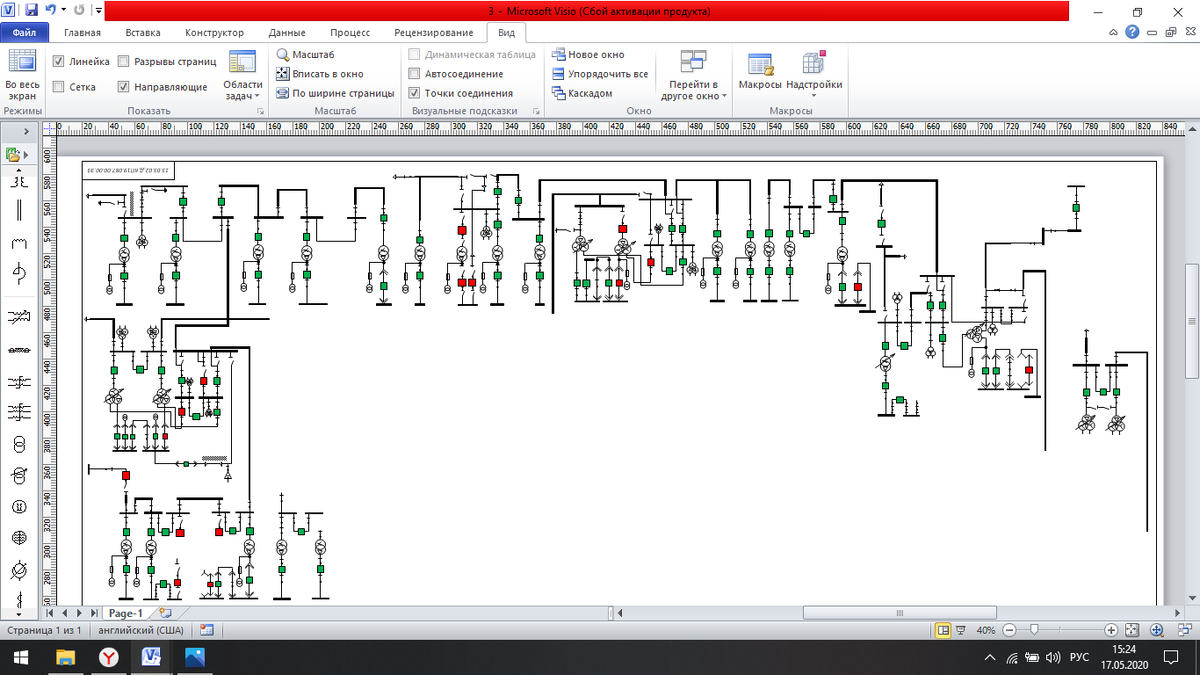
Task: Select the Page-1 sheet tab
Action: click(x=127, y=613)
